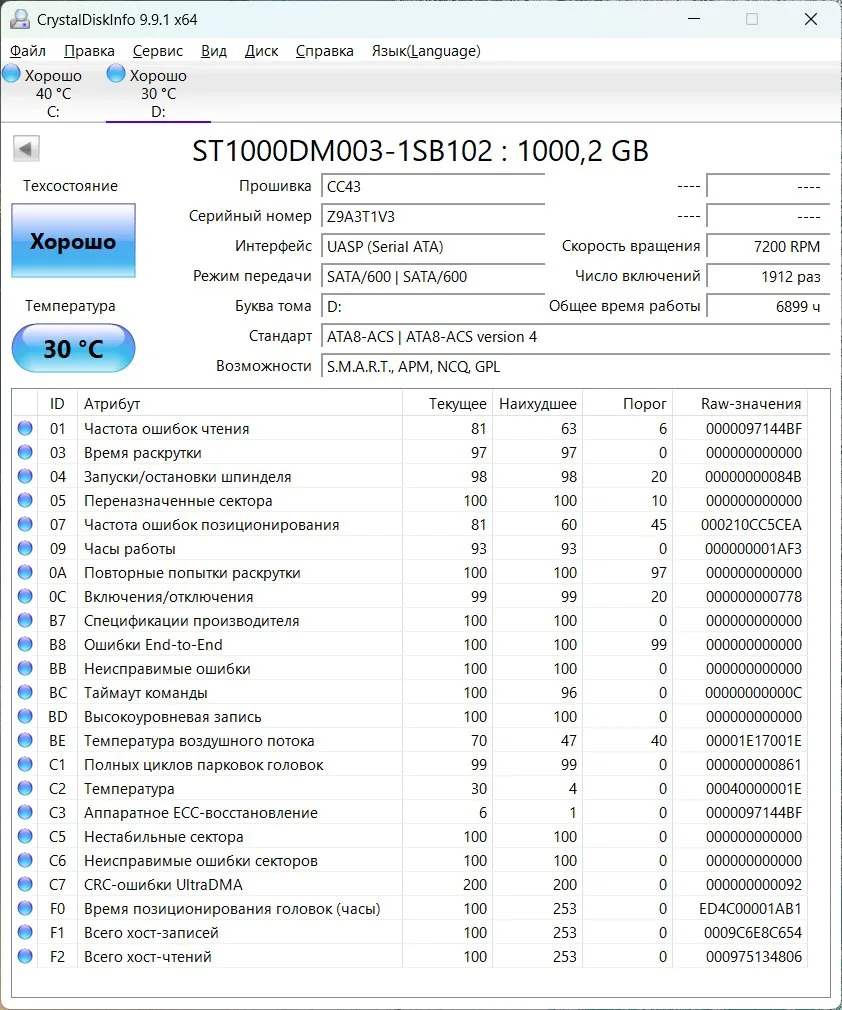
Task: Open the Вид menu
Action: click(213, 51)
